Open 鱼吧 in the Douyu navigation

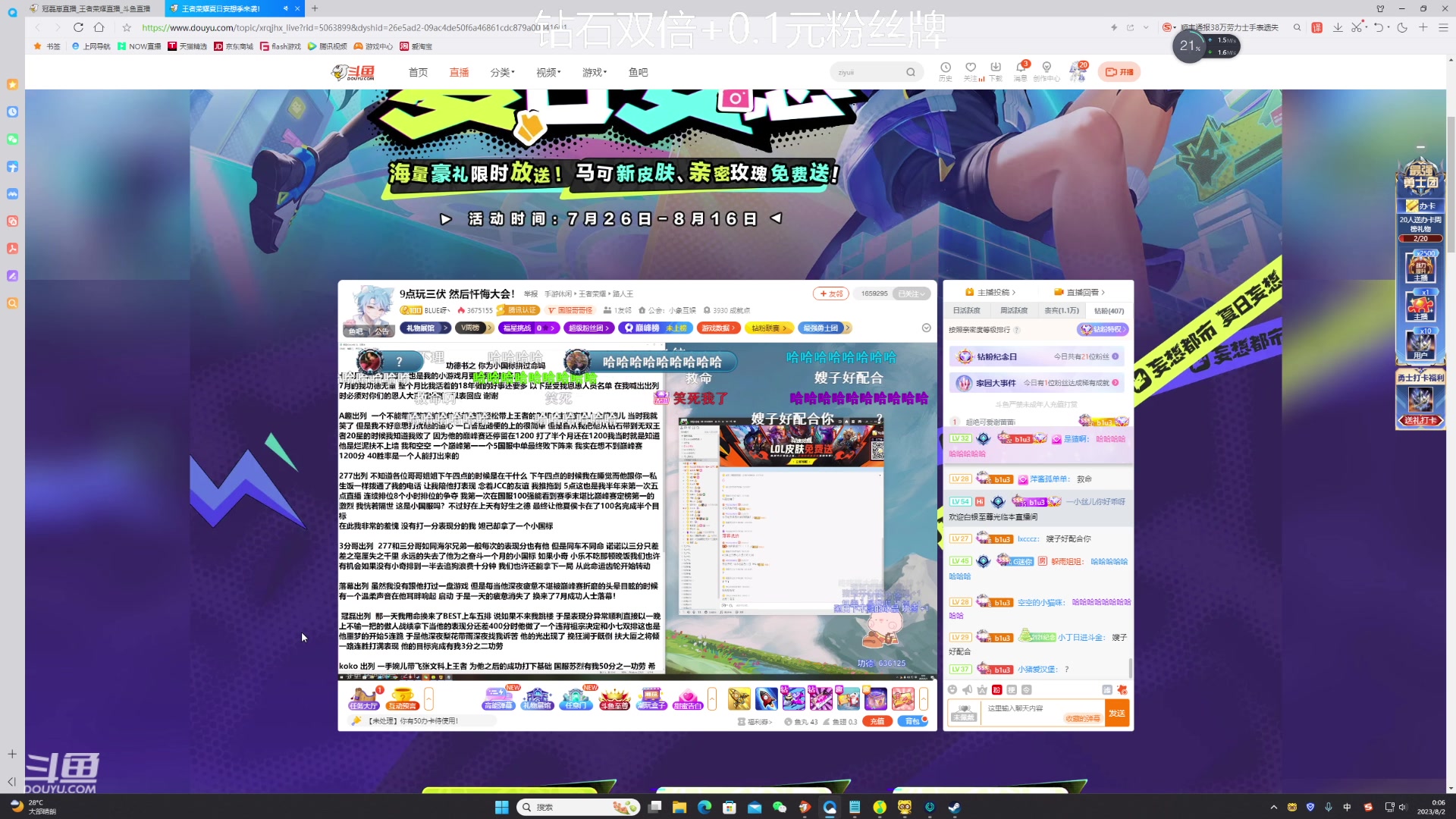pyautogui.click(x=638, y=72)
